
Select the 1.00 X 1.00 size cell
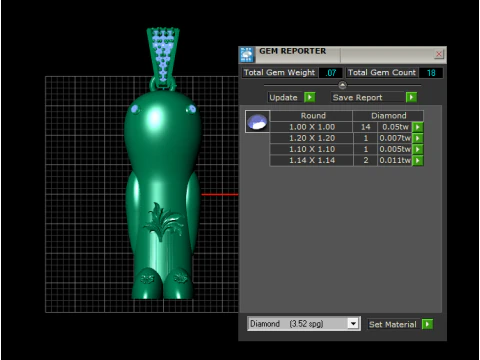point(312,127)
